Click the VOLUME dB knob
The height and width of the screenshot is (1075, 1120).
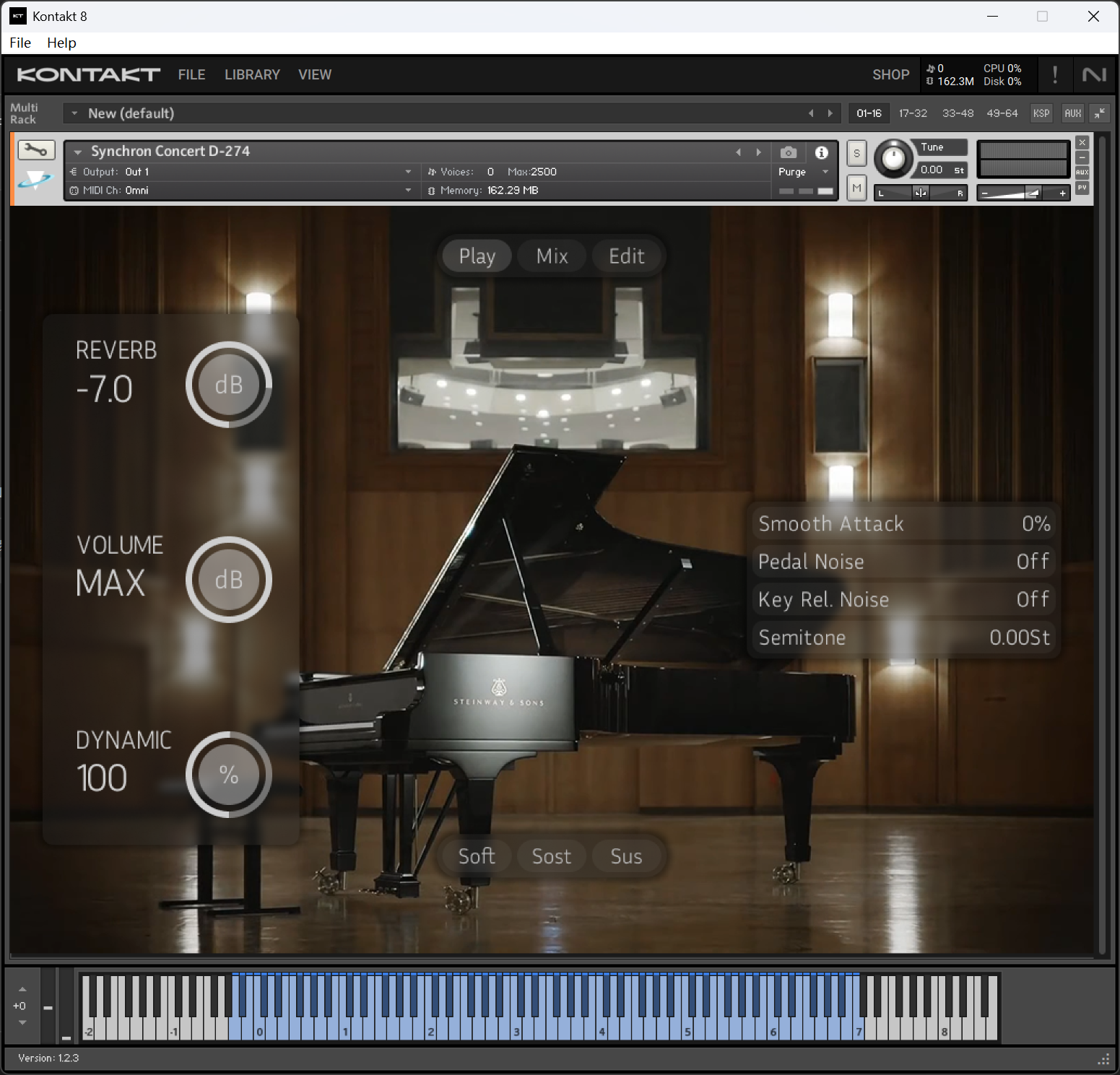[x=229, y=580]
